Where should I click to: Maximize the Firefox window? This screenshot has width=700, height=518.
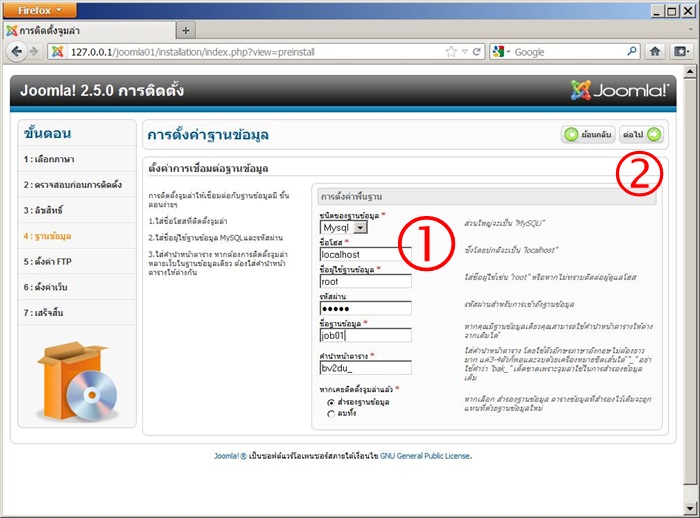pyautogui.click(x=671, y=11)
